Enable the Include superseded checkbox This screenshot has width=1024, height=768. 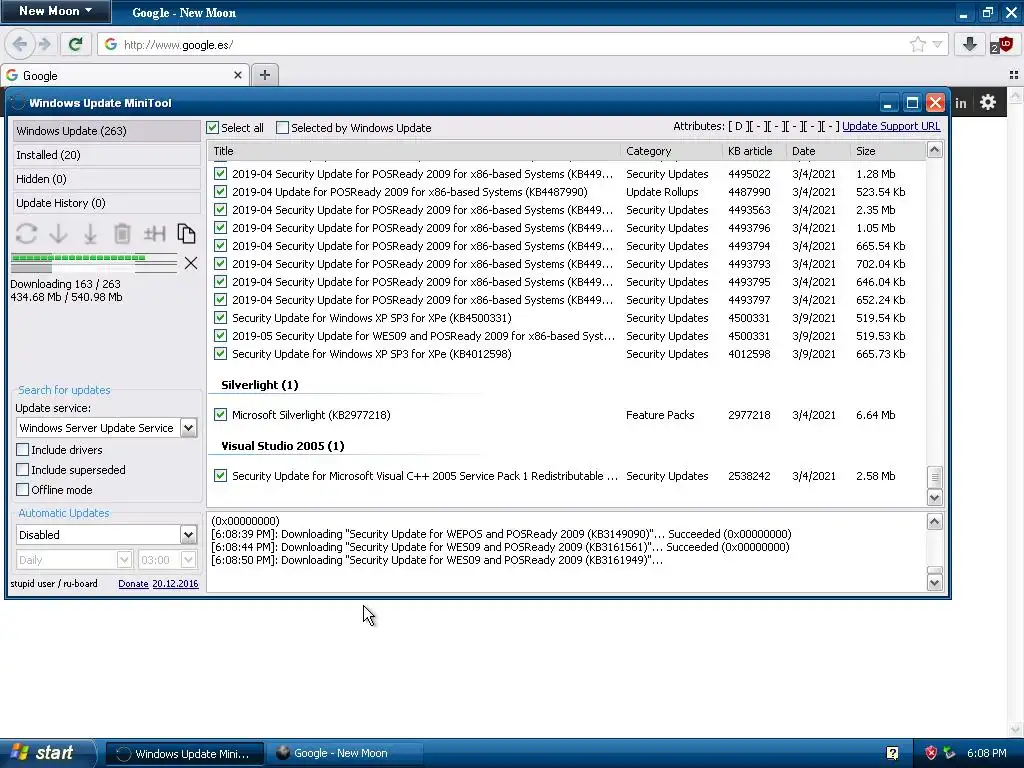23,470
